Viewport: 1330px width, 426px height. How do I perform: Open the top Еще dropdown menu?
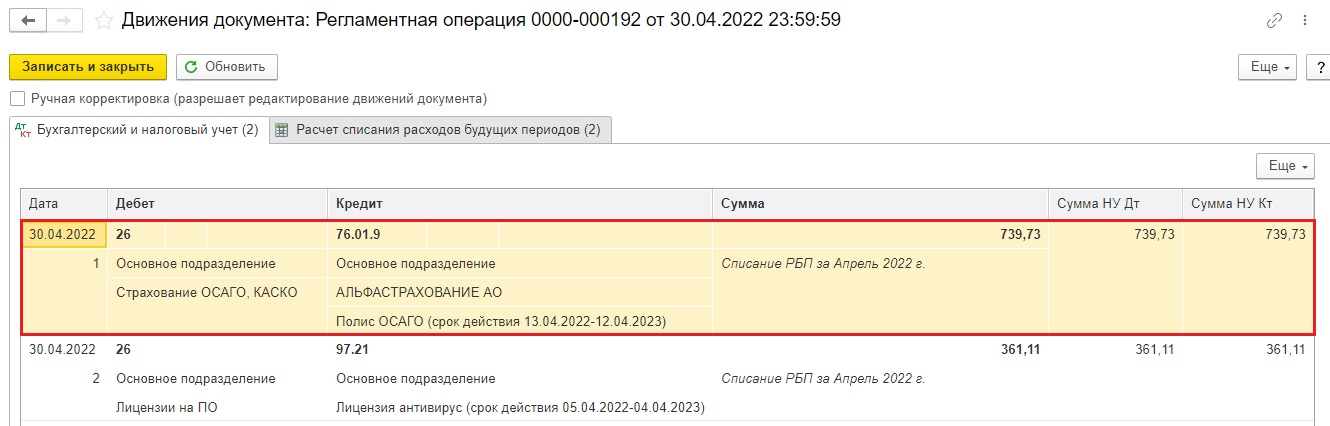click(x=1269, y=67)
